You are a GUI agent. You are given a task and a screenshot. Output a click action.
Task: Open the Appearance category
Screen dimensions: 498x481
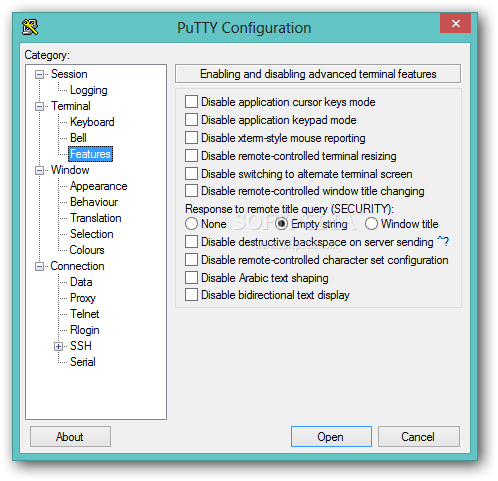click(98, 186)
